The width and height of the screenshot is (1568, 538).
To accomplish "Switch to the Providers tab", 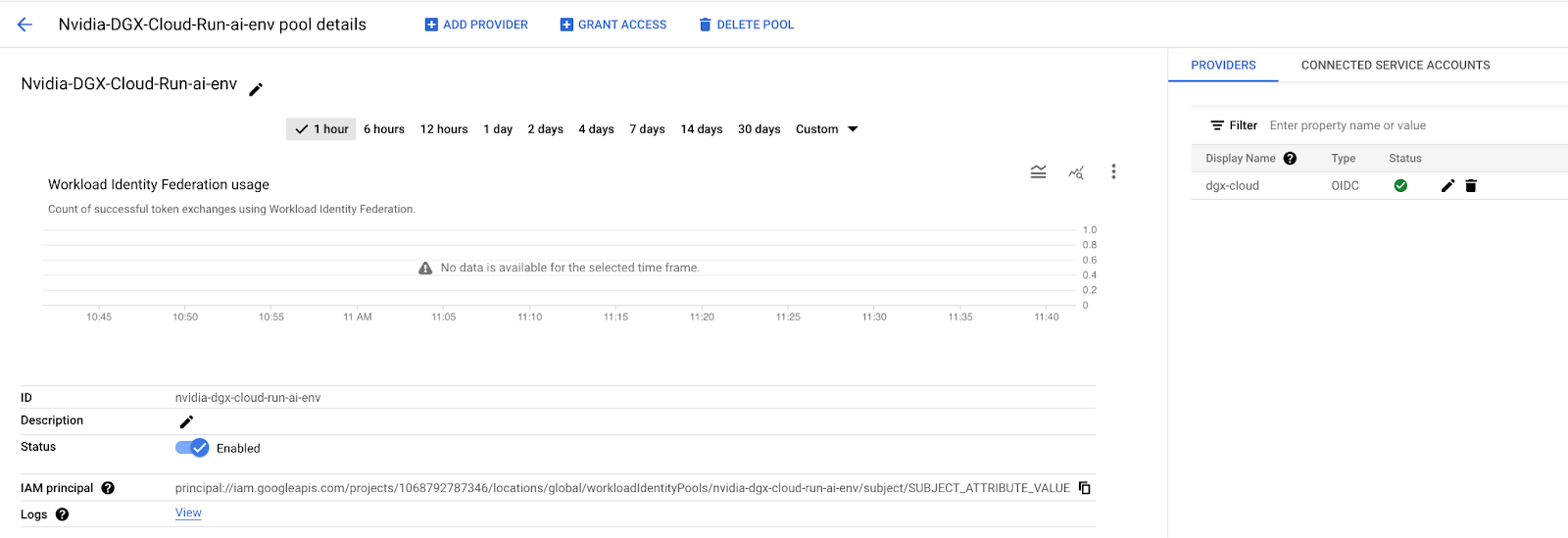I will click(x=1223, y=66).
